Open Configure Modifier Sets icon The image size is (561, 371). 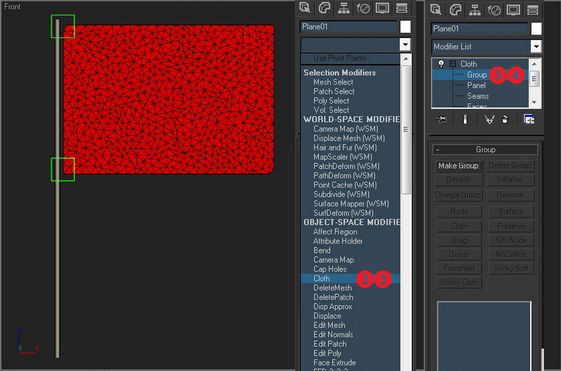pyautogui.click(x=529, y=119)
